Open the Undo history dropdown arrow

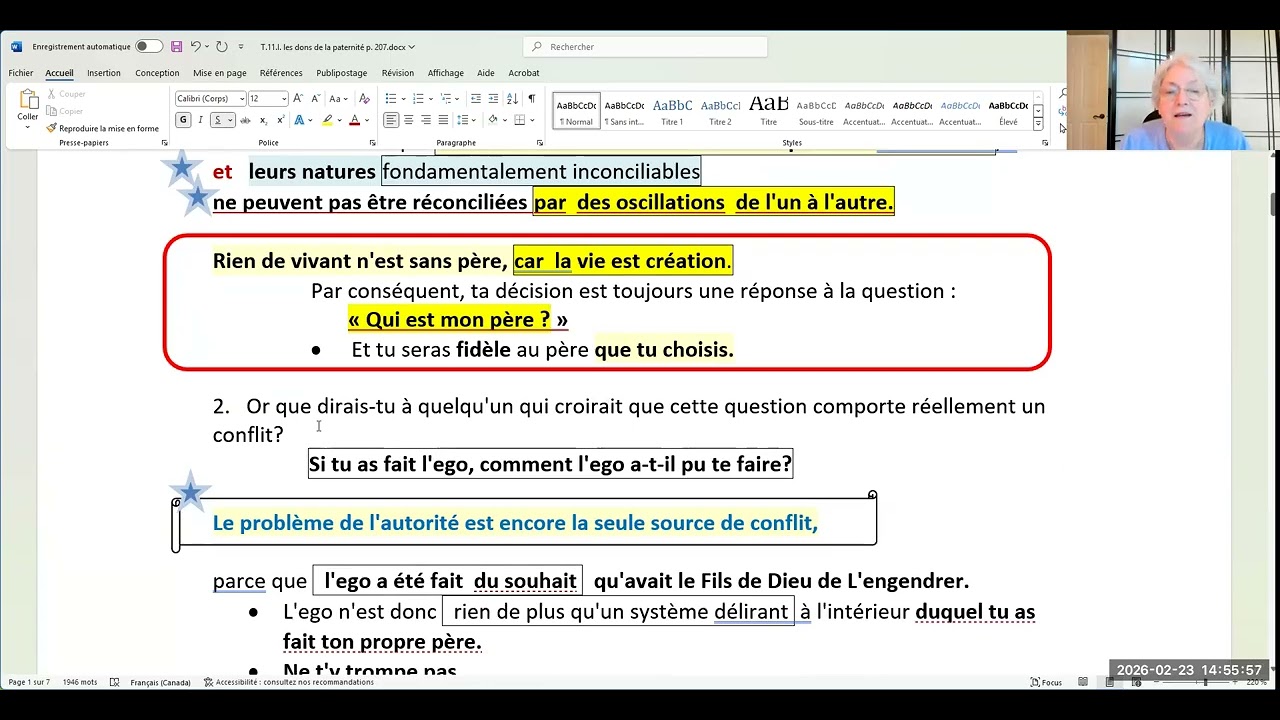pyautogui.click(x=206, y=47)
